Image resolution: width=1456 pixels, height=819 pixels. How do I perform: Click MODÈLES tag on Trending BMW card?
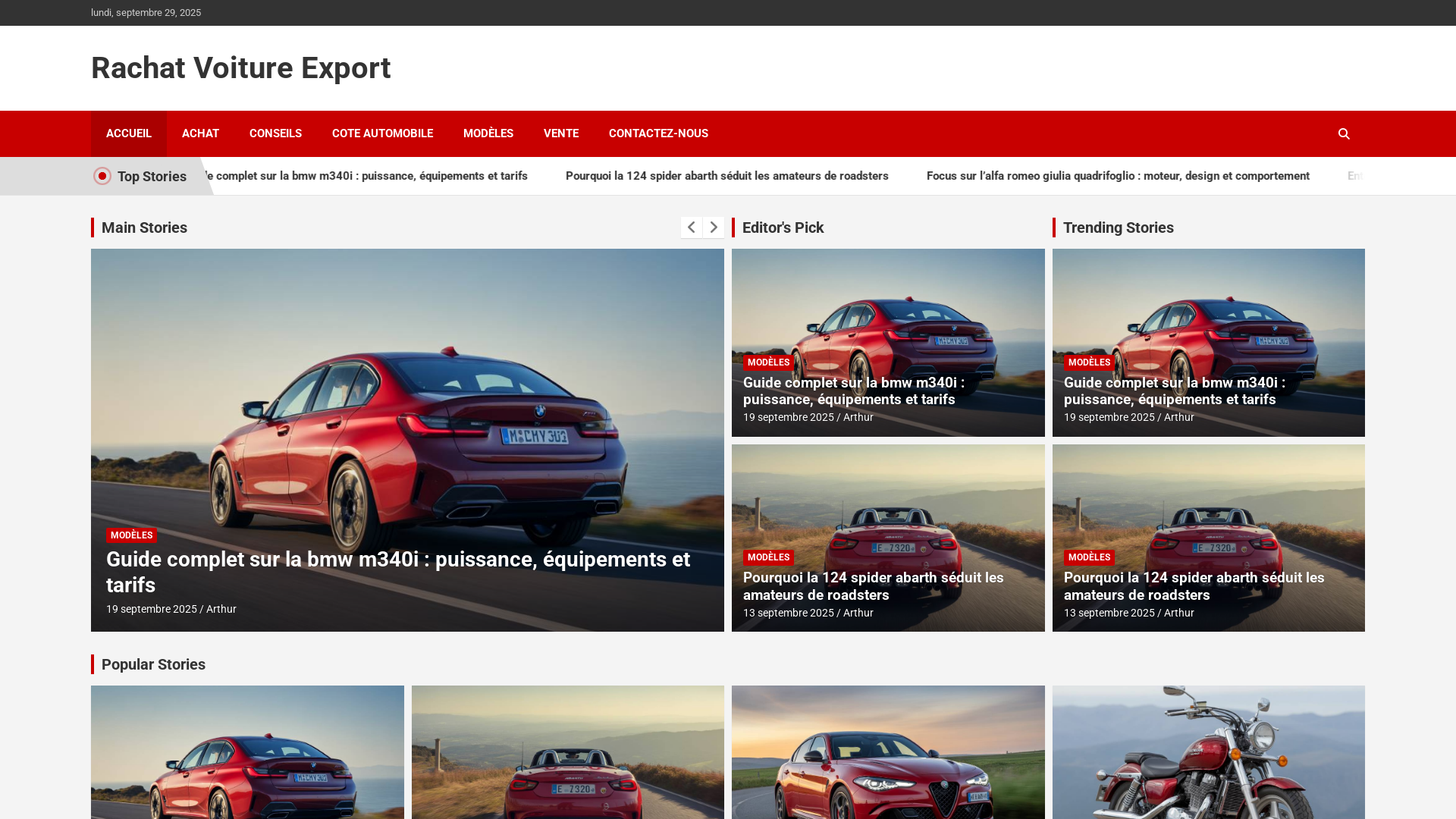pyautogui.click(x=1089, y=362)
